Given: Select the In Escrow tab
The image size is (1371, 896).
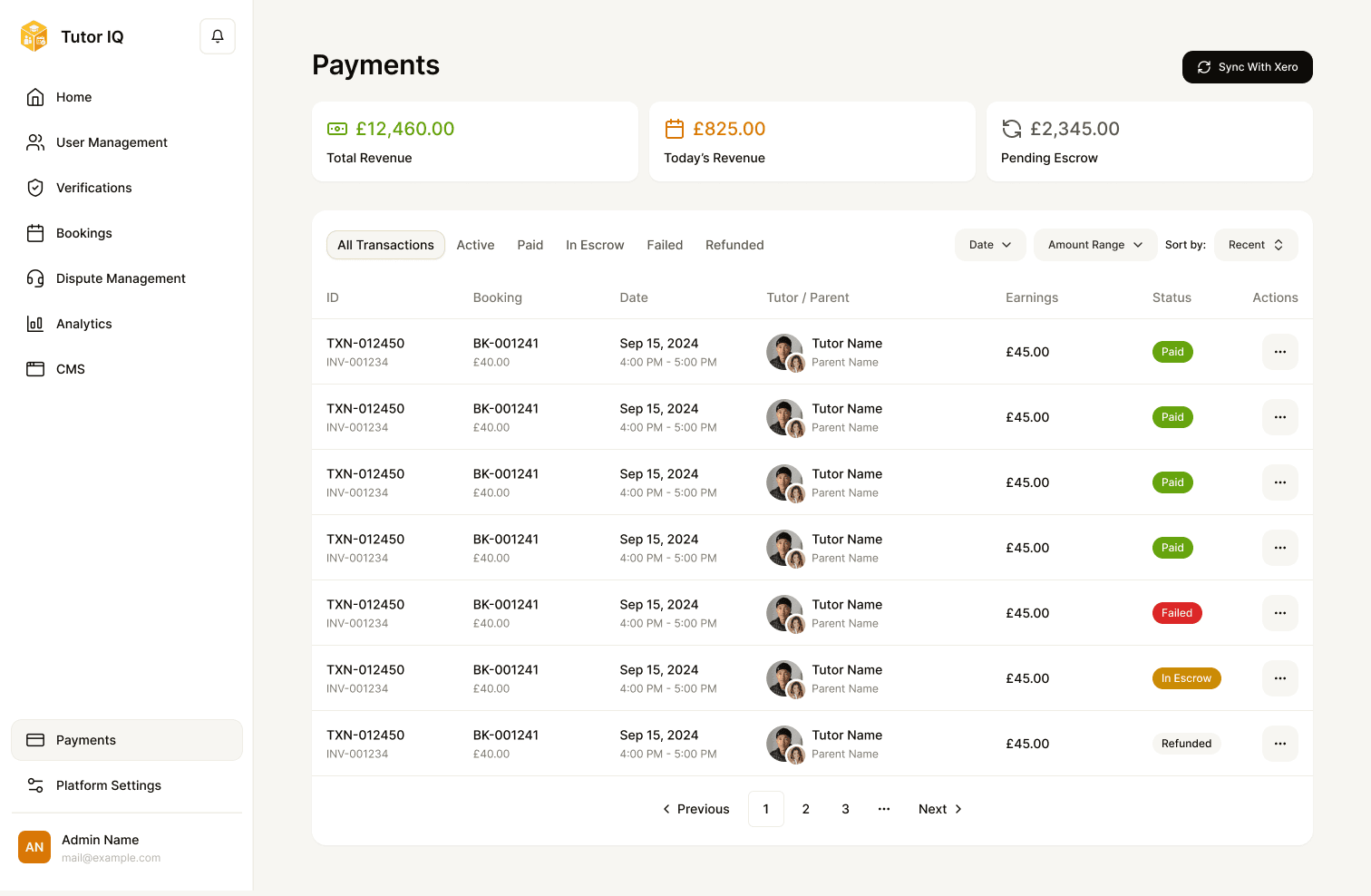Looking at the screenshot, I should 595,245.
